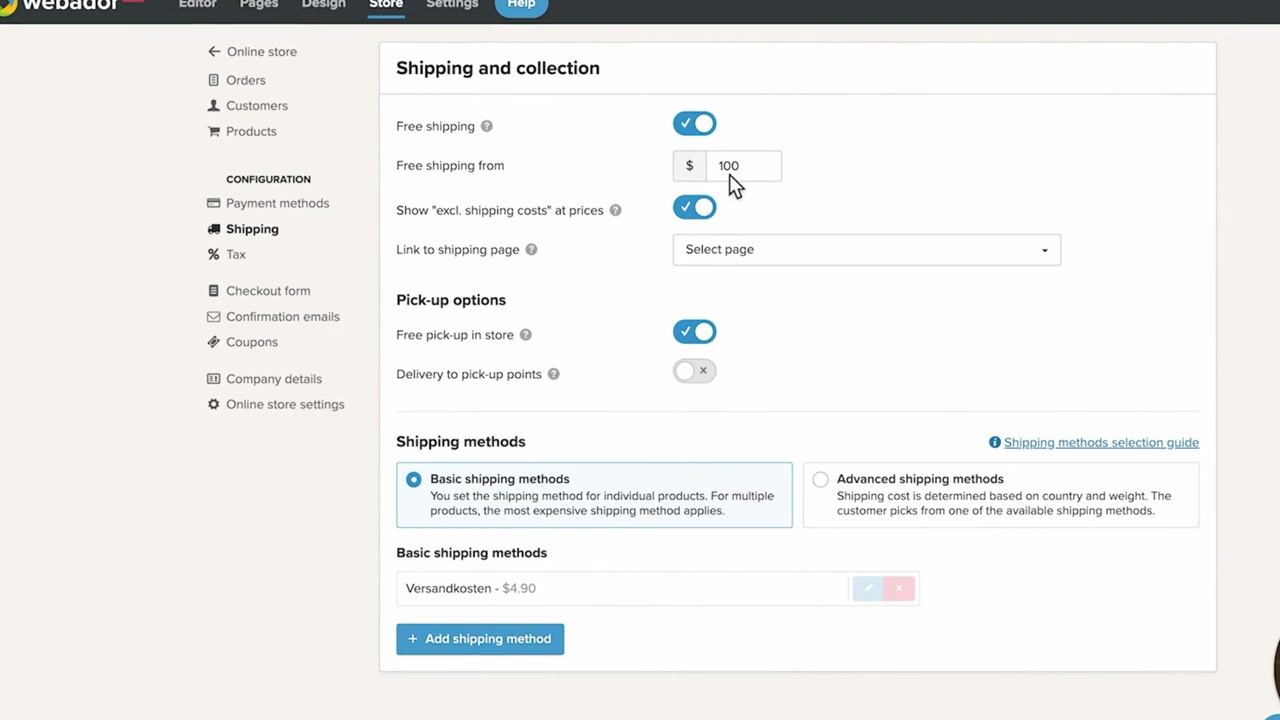Open the Design tab
The image size is (1280, 720).
pos(324,5)
